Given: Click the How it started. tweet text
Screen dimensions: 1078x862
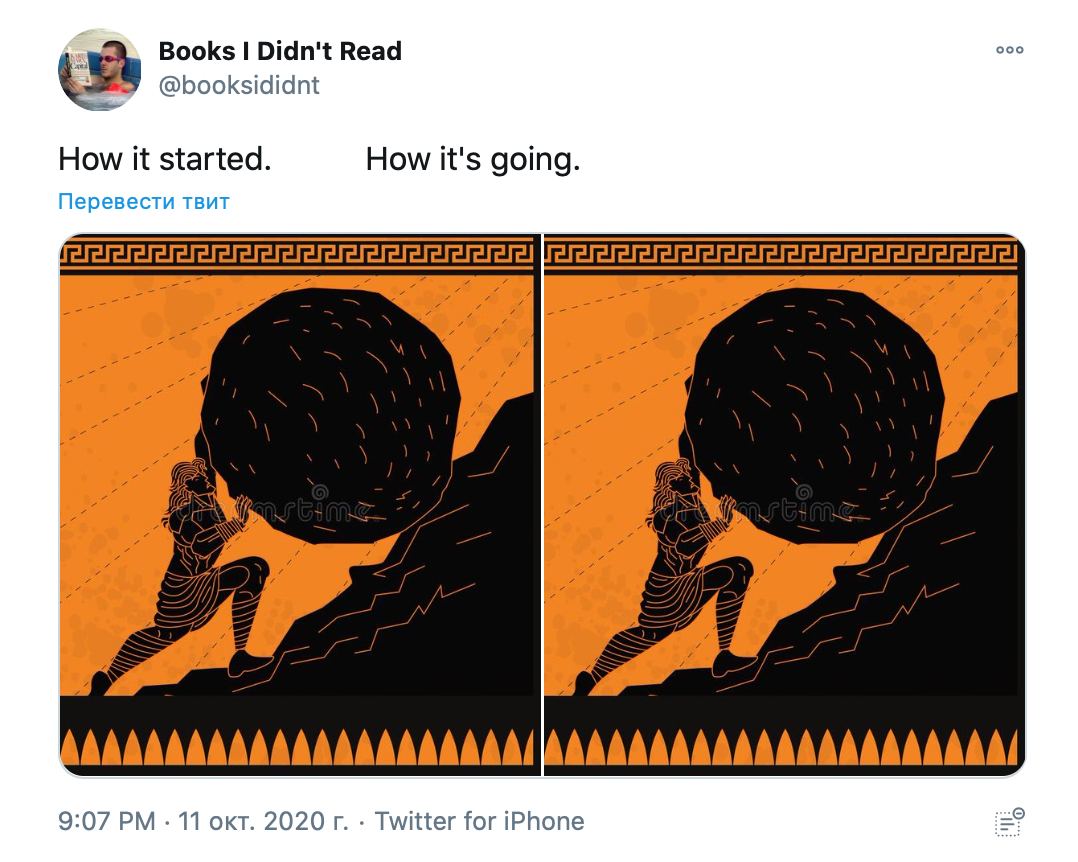Looking at the screenshot, I should click(x=165, y=159).
